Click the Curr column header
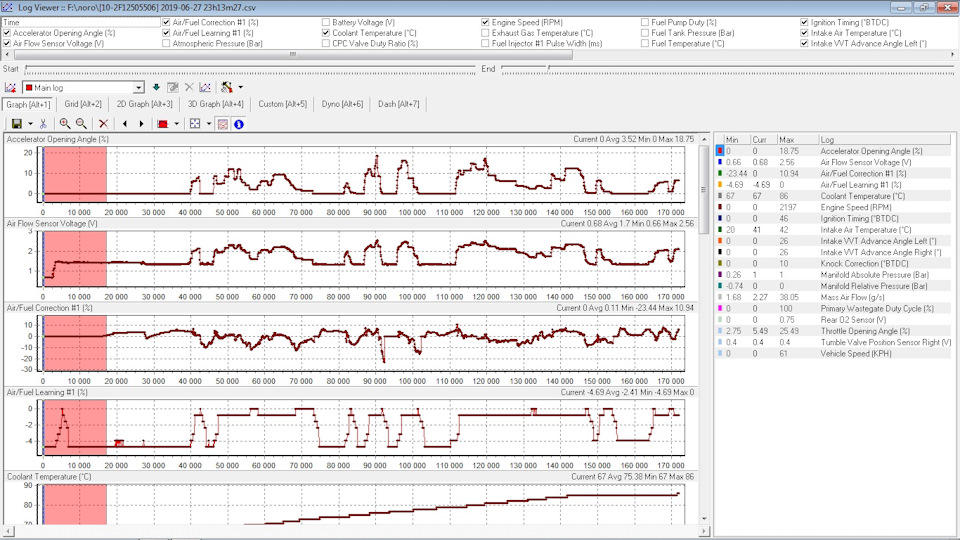960x540 pixels. [764, 140]
